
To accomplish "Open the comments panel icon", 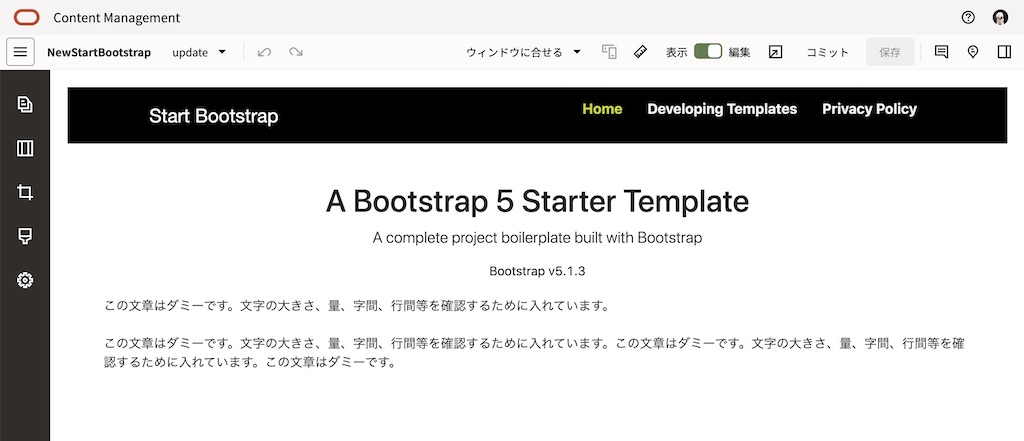I will click(x=941, y=52).
